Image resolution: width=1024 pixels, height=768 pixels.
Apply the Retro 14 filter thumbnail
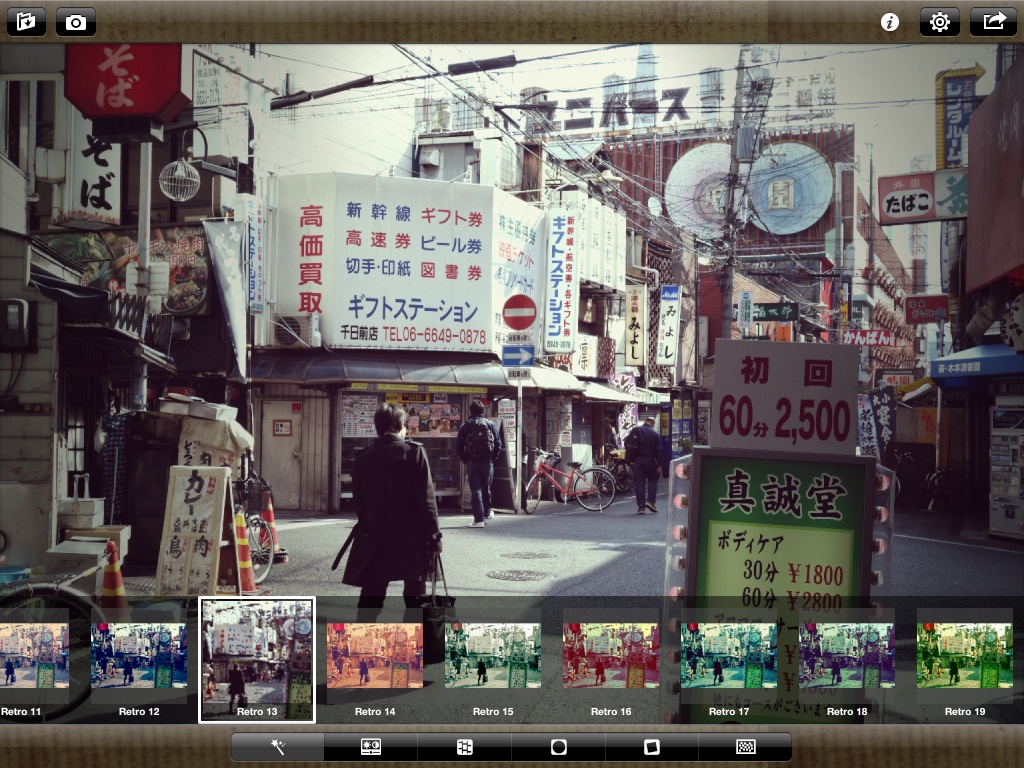[375, 656]
